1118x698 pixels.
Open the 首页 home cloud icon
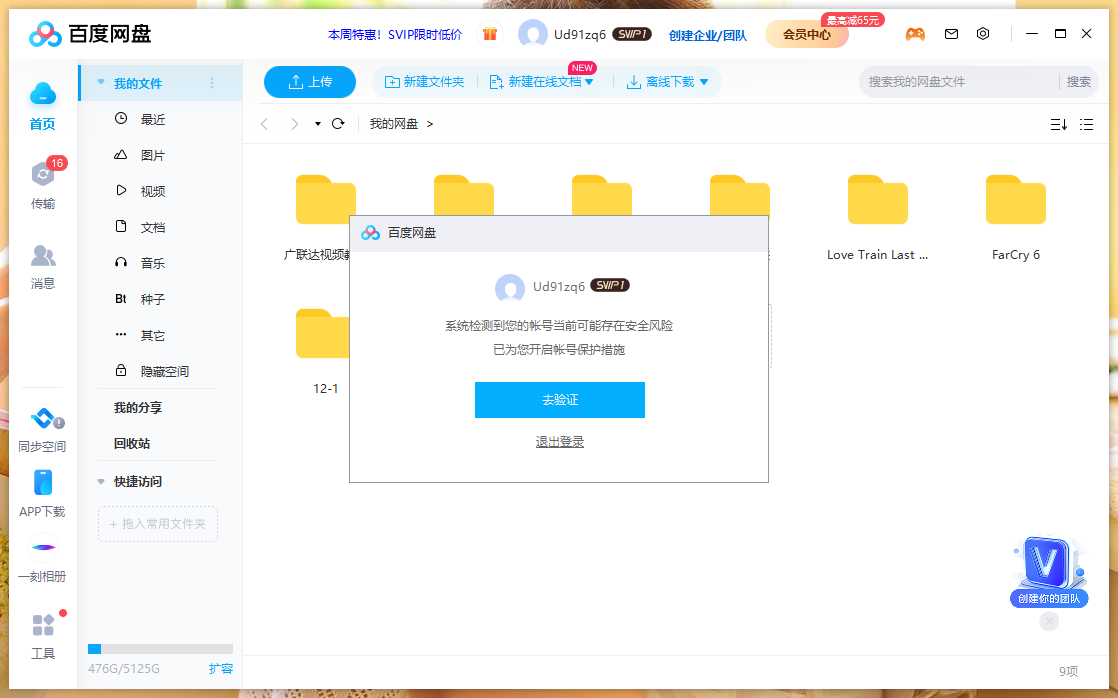[43, 93]
